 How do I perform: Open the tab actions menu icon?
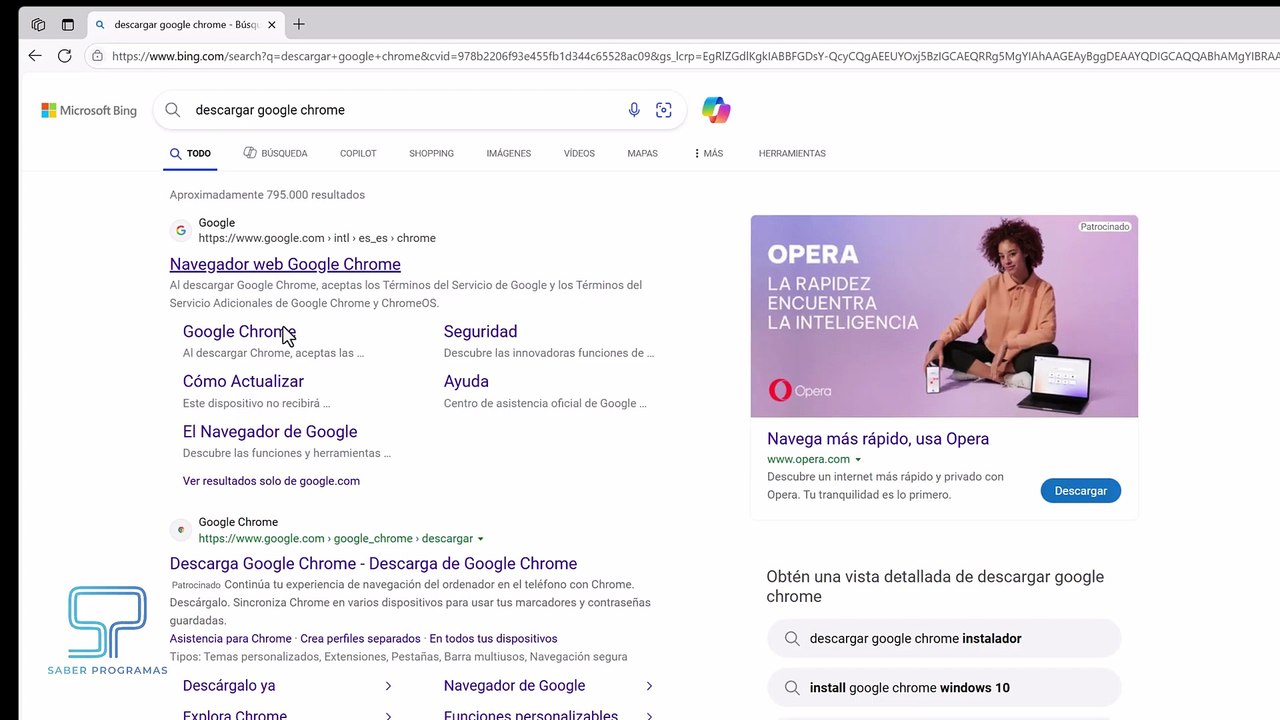[68, 25]
